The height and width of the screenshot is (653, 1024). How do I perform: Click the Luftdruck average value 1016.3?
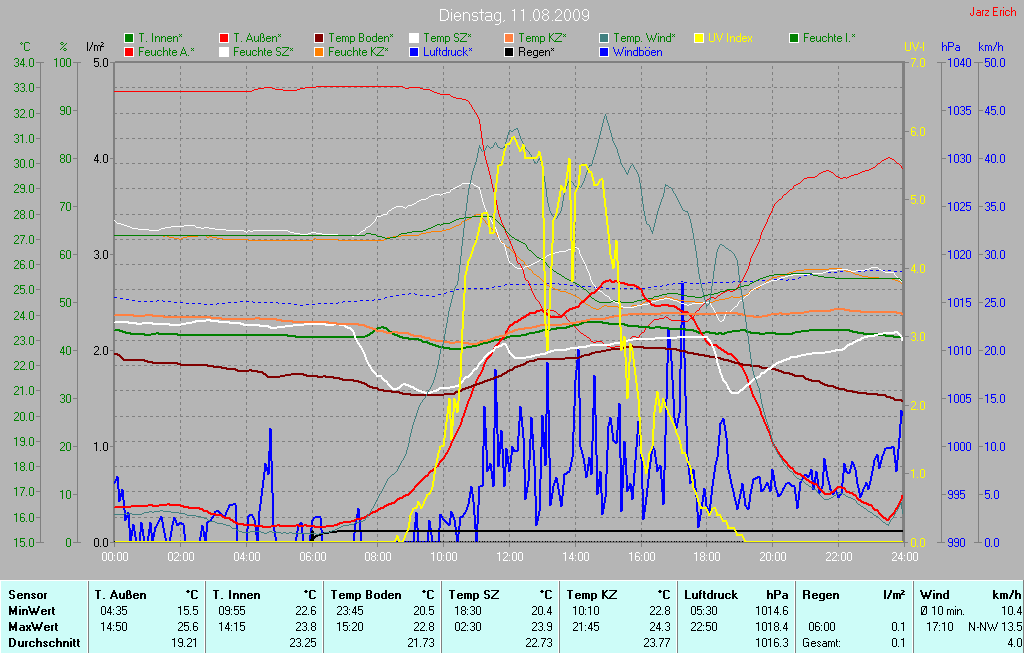pos(773,643)
